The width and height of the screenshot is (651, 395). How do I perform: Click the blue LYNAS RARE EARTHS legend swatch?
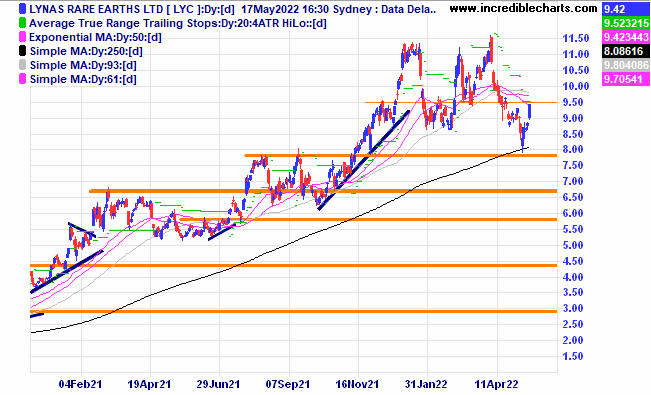[x=22, y=9]
